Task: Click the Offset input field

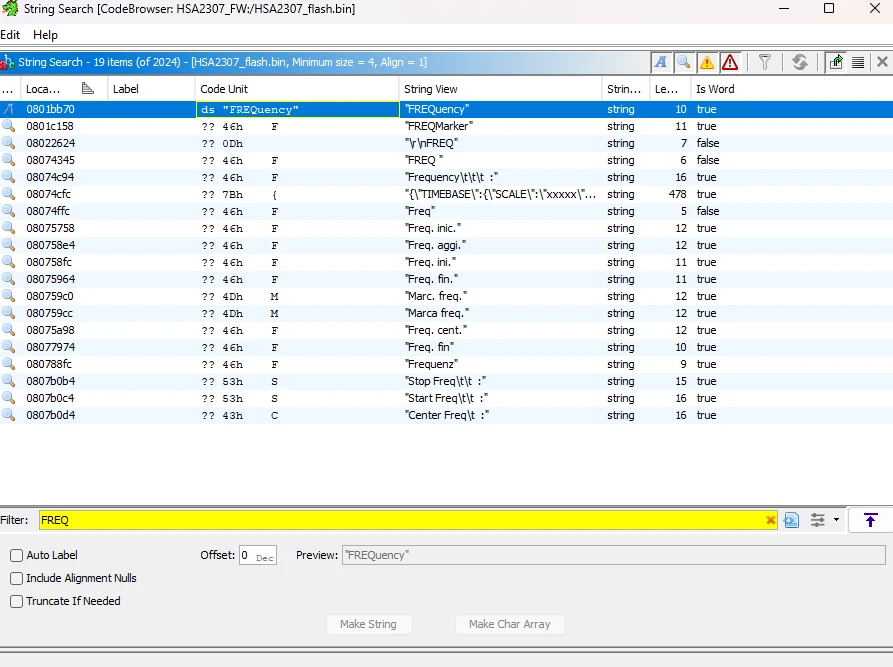Action: pyautogui.click(x=257, y=555)
